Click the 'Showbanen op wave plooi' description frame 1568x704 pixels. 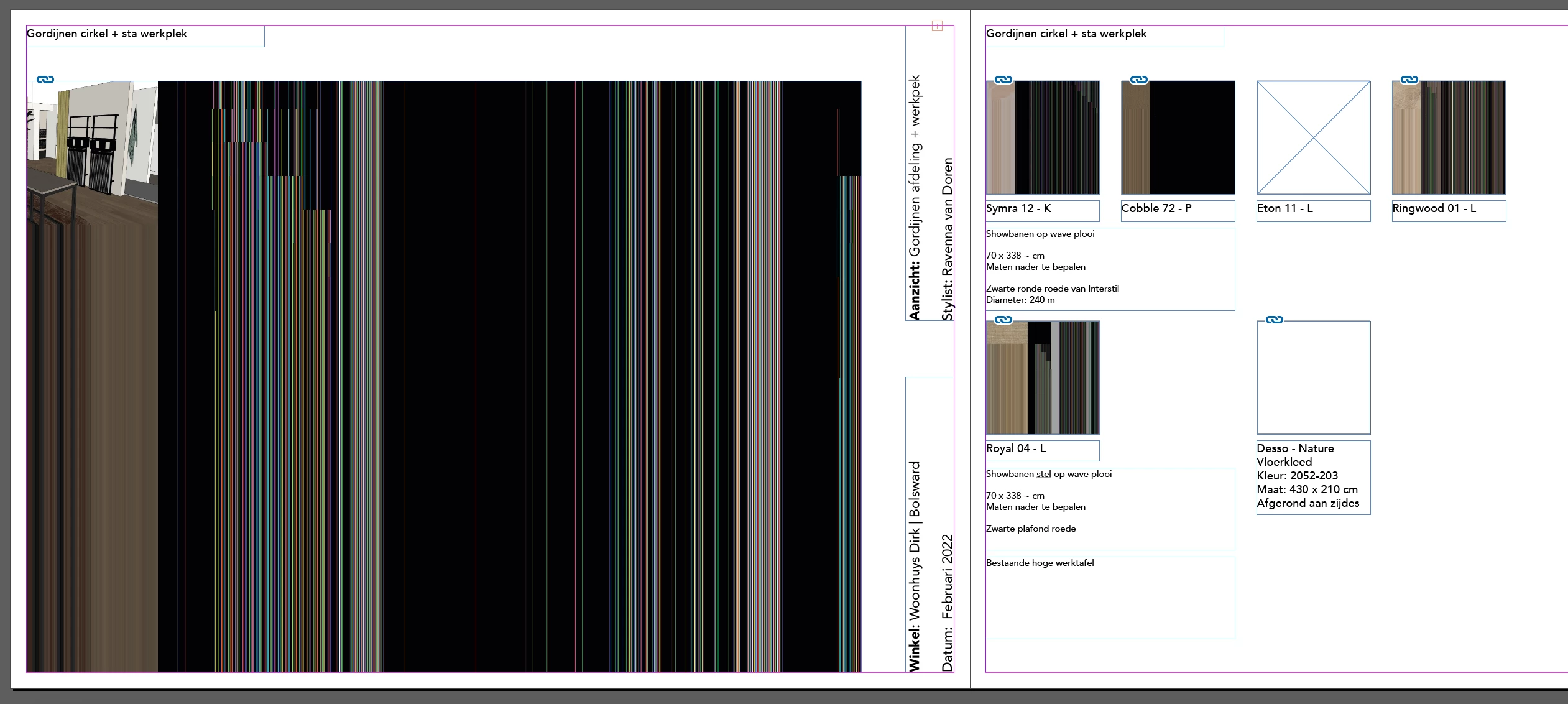1110,269
